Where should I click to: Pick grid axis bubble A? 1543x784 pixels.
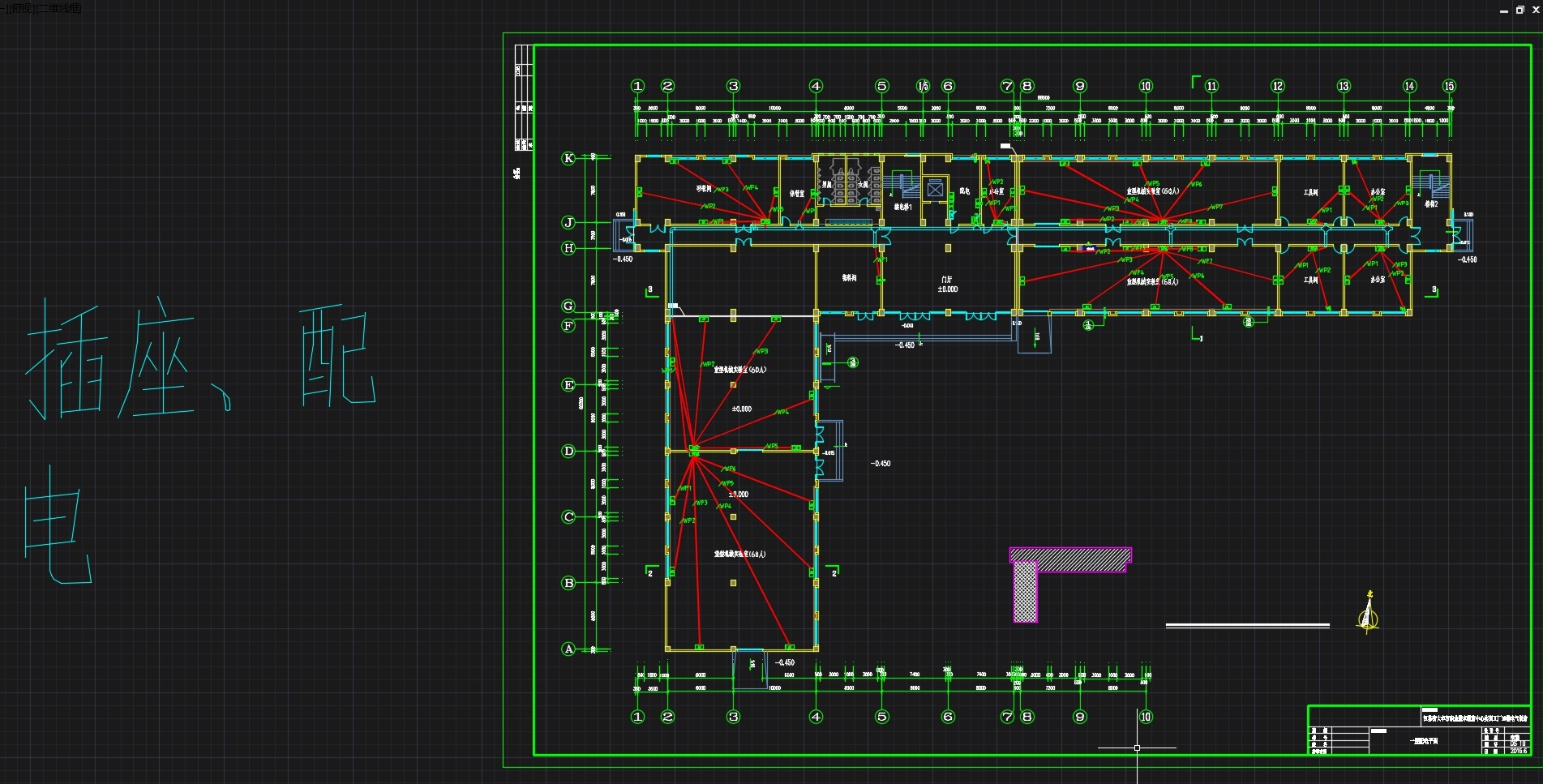pos(568,649)
